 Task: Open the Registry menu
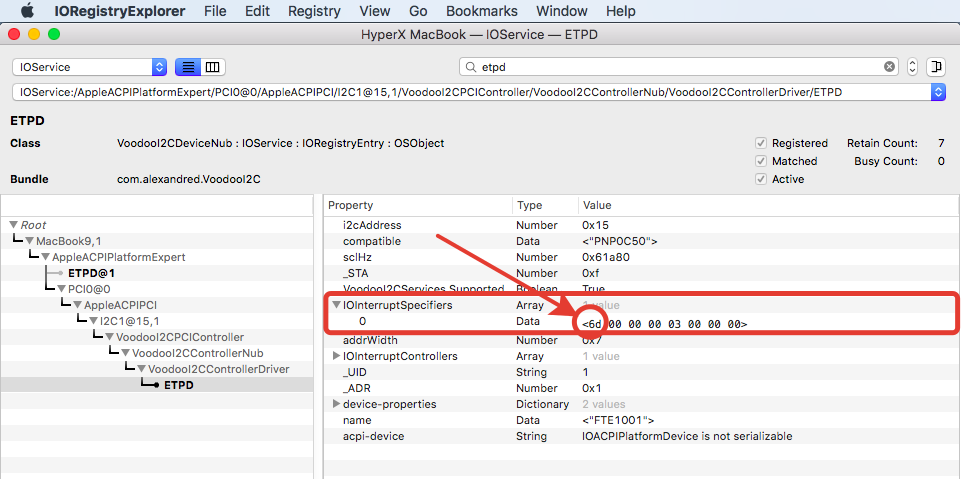(x=313, y=11)
